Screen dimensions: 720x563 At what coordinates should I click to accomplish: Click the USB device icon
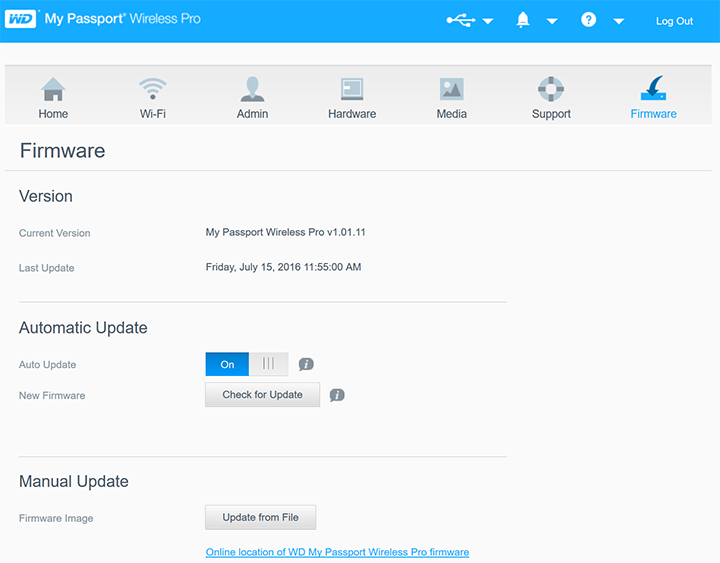[x=460, y=20]
